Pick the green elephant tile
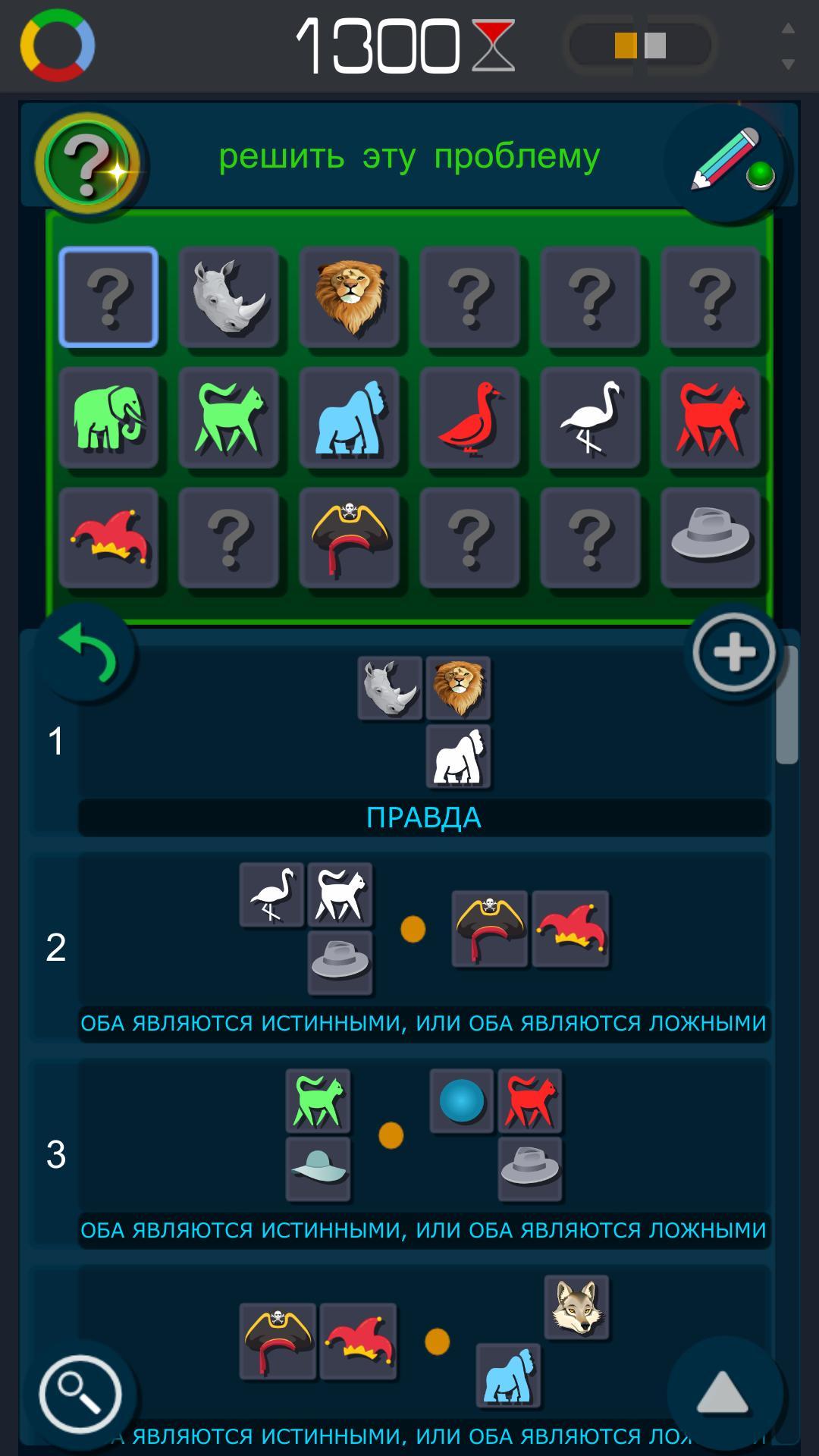 tap(108, 417)
